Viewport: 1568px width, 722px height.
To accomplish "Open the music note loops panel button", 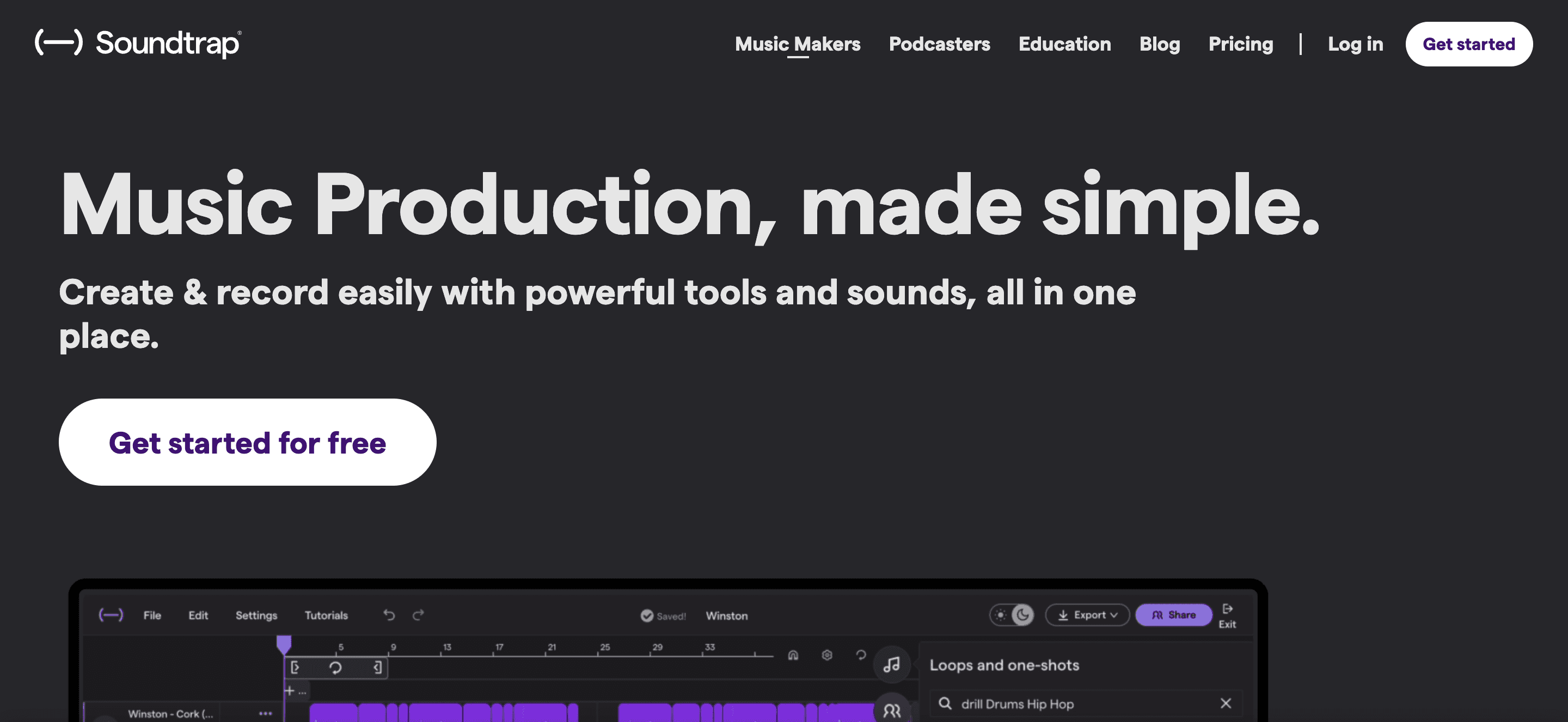I will point(892,664).
